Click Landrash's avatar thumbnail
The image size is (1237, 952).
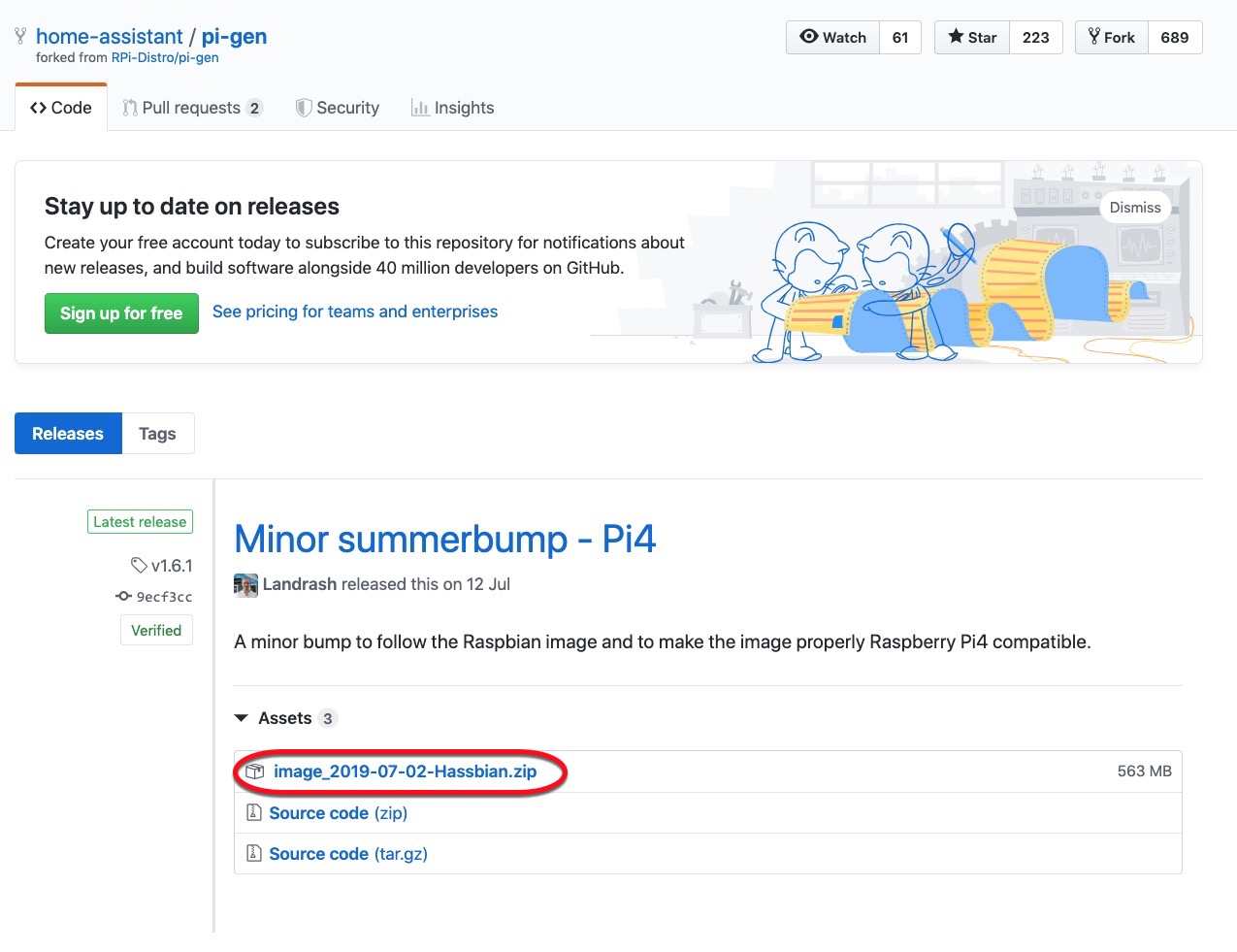(x=245, y=585)
